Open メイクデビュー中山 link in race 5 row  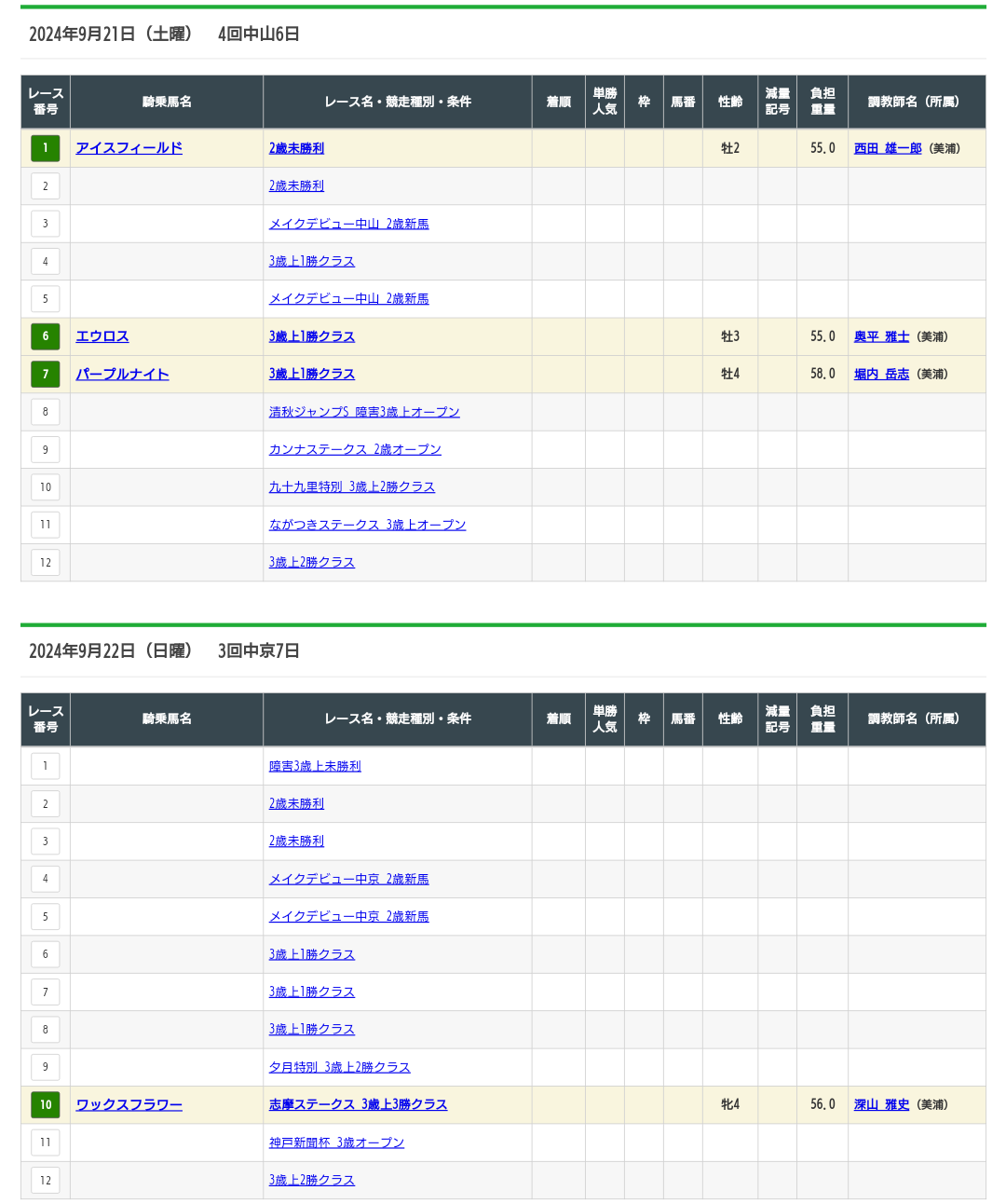[x=348, y=299]
